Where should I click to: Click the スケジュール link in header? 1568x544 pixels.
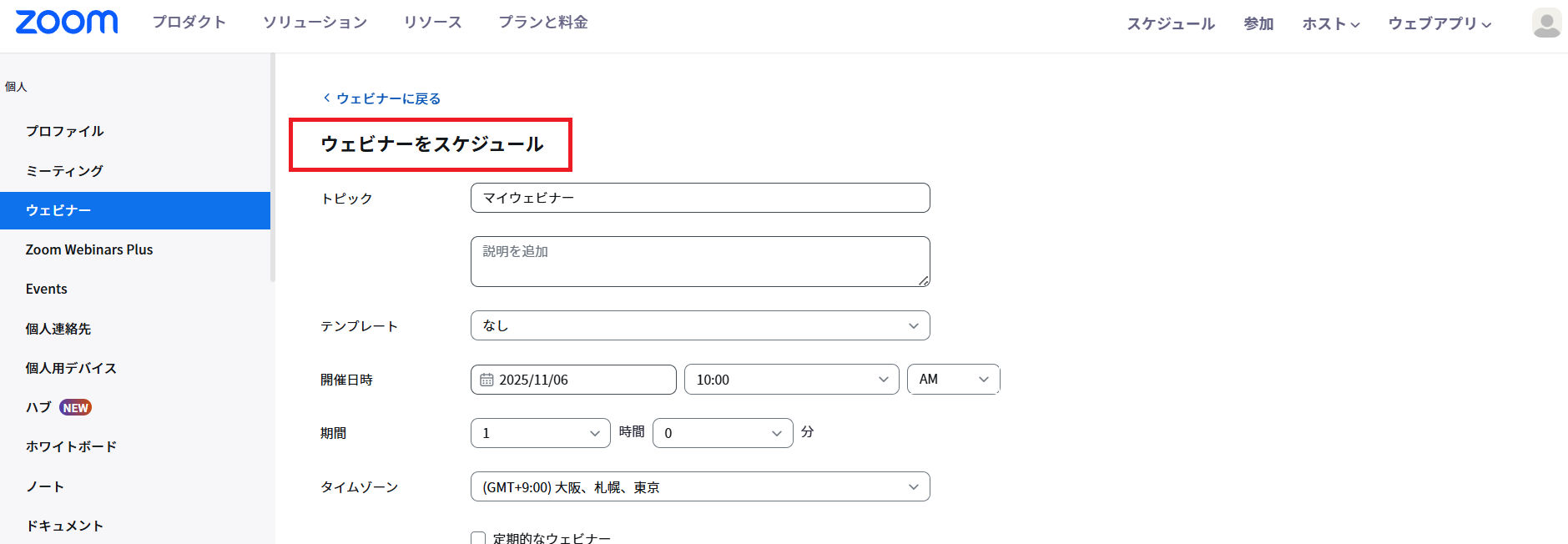(1170, 24)
